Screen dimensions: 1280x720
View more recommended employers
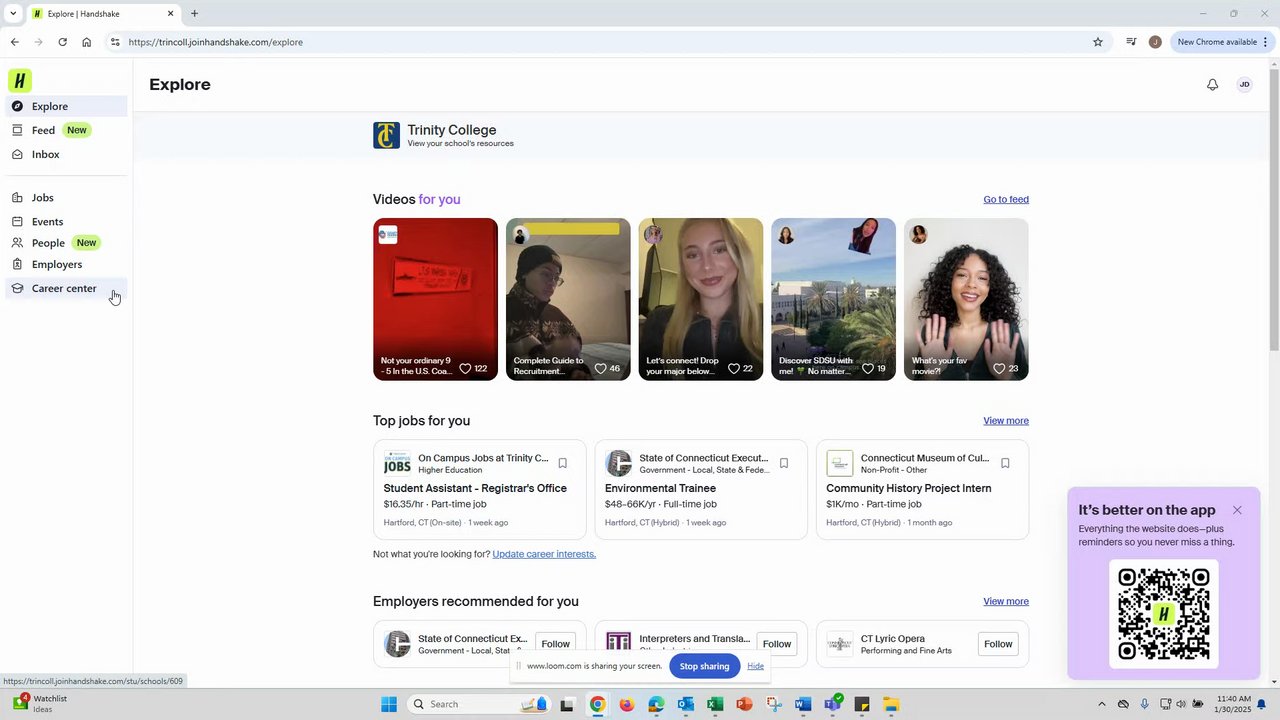pos(1006,601)
